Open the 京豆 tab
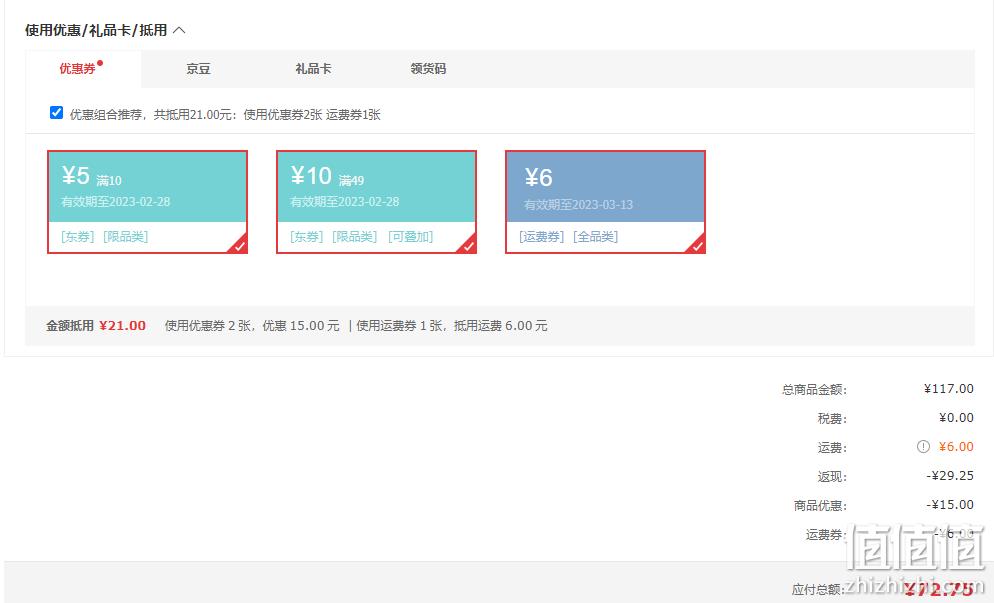This screenshot has width=994, height=603. (198, 68)
